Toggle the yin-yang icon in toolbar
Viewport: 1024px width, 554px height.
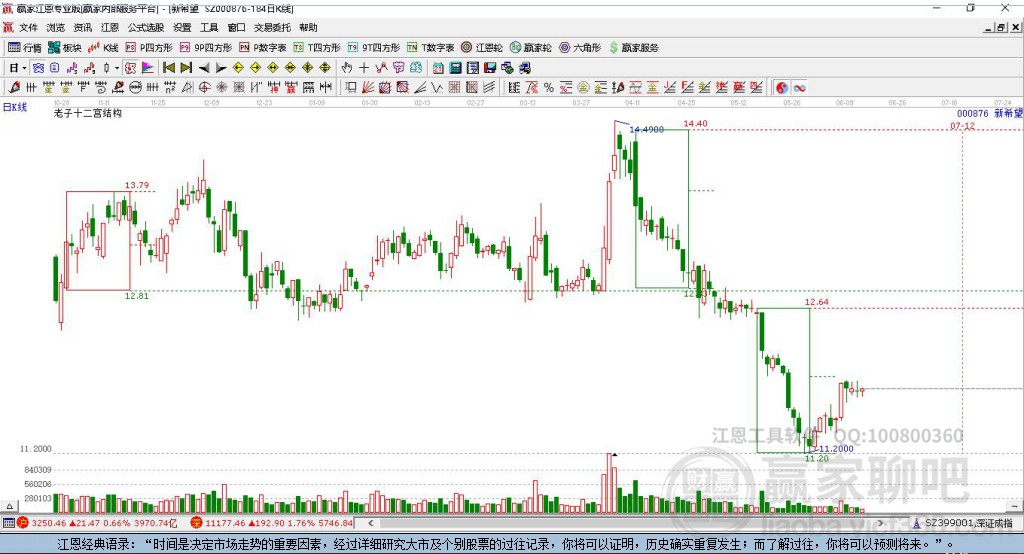[782, 87]
